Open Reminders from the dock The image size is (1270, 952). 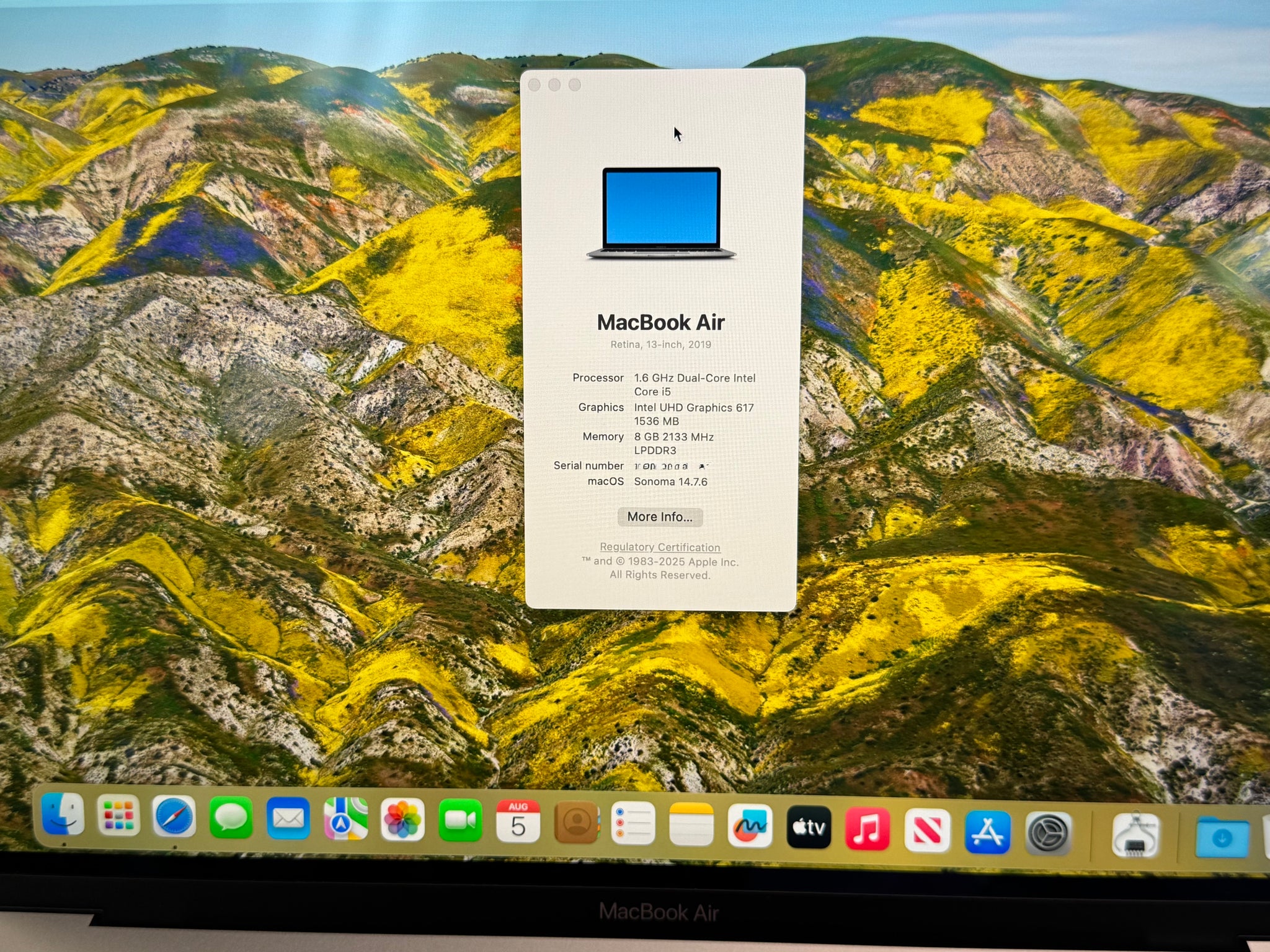tap(633, 823)
